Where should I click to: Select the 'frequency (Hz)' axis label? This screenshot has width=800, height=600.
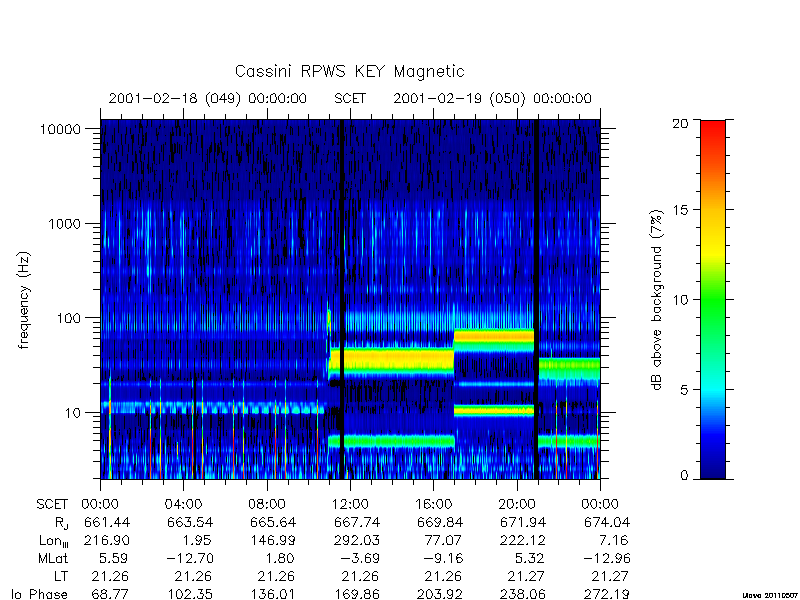point(23,300)
